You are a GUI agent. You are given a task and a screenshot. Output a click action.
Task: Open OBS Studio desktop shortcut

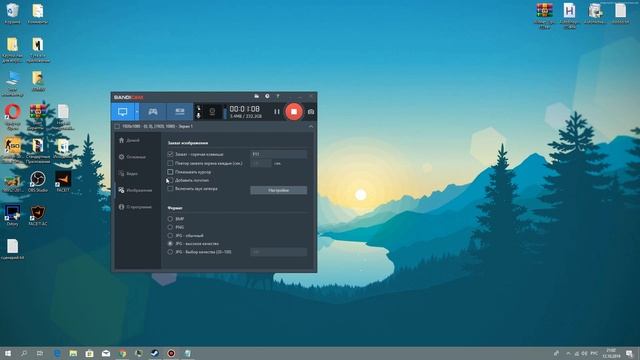click(38, 182)
